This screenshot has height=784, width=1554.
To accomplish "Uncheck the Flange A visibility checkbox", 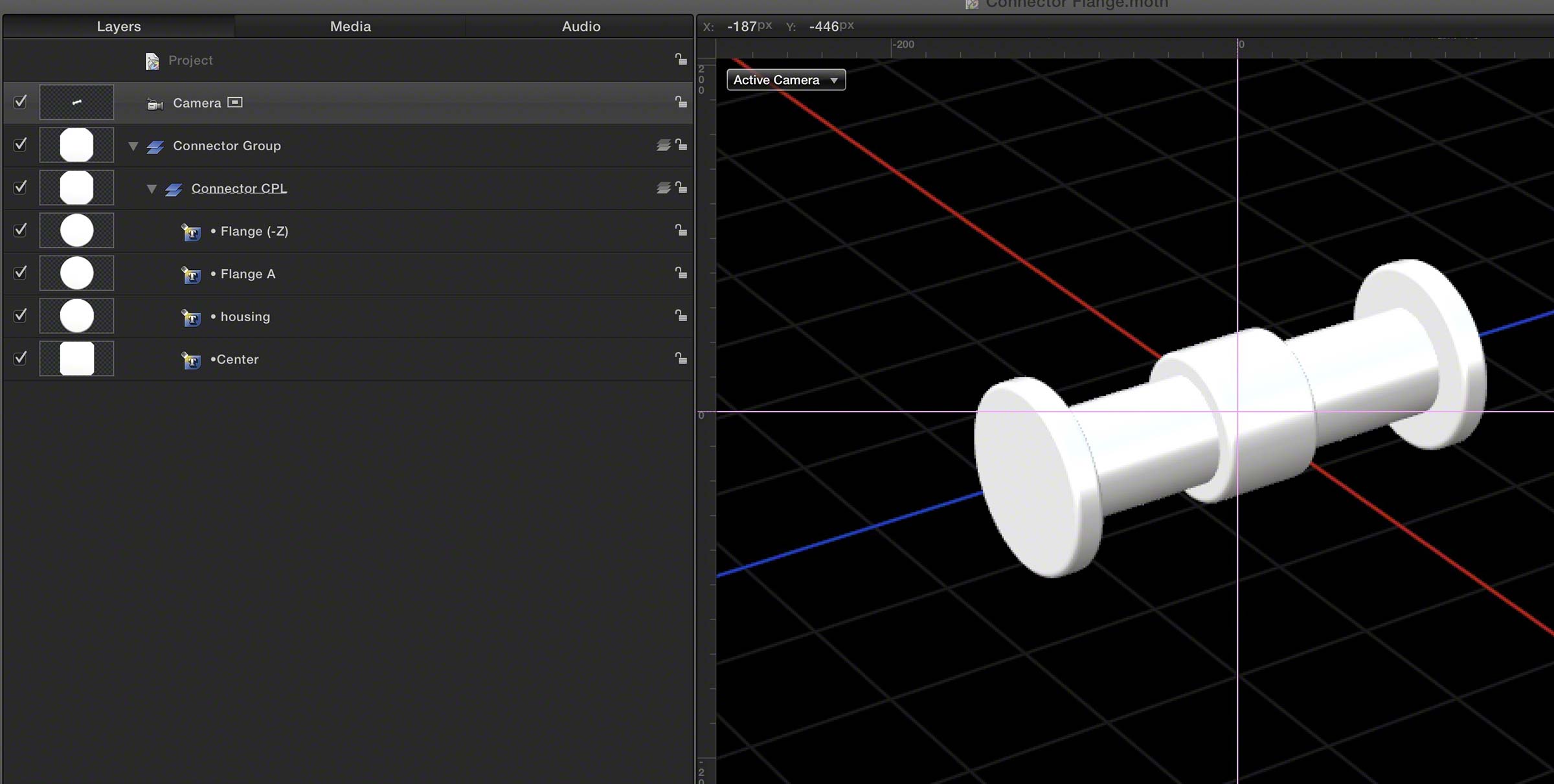I will click(20, 273).
